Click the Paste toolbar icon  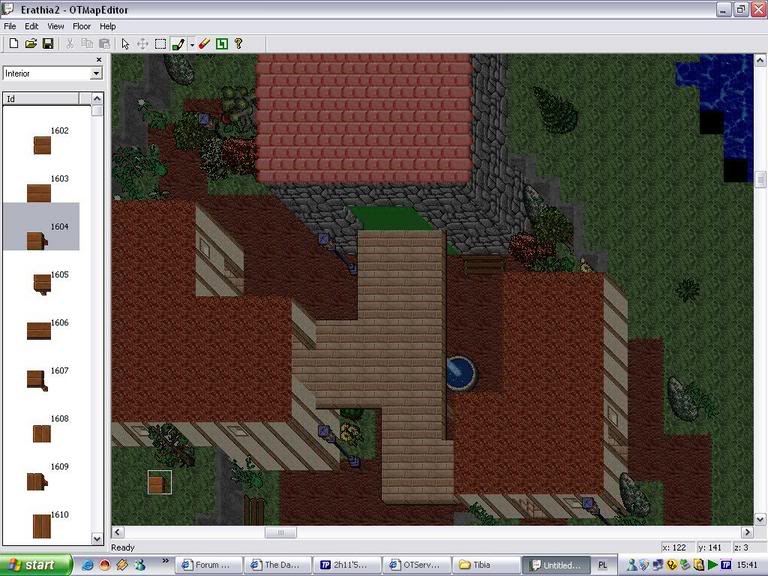[104, 44]
